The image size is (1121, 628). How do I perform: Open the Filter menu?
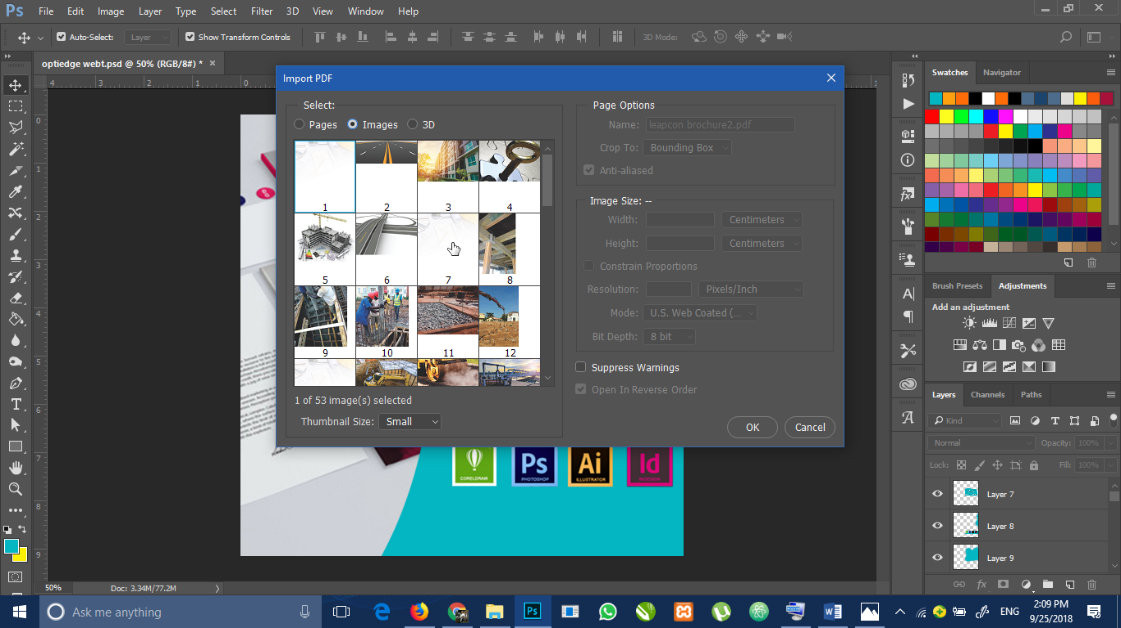point(262,11)
